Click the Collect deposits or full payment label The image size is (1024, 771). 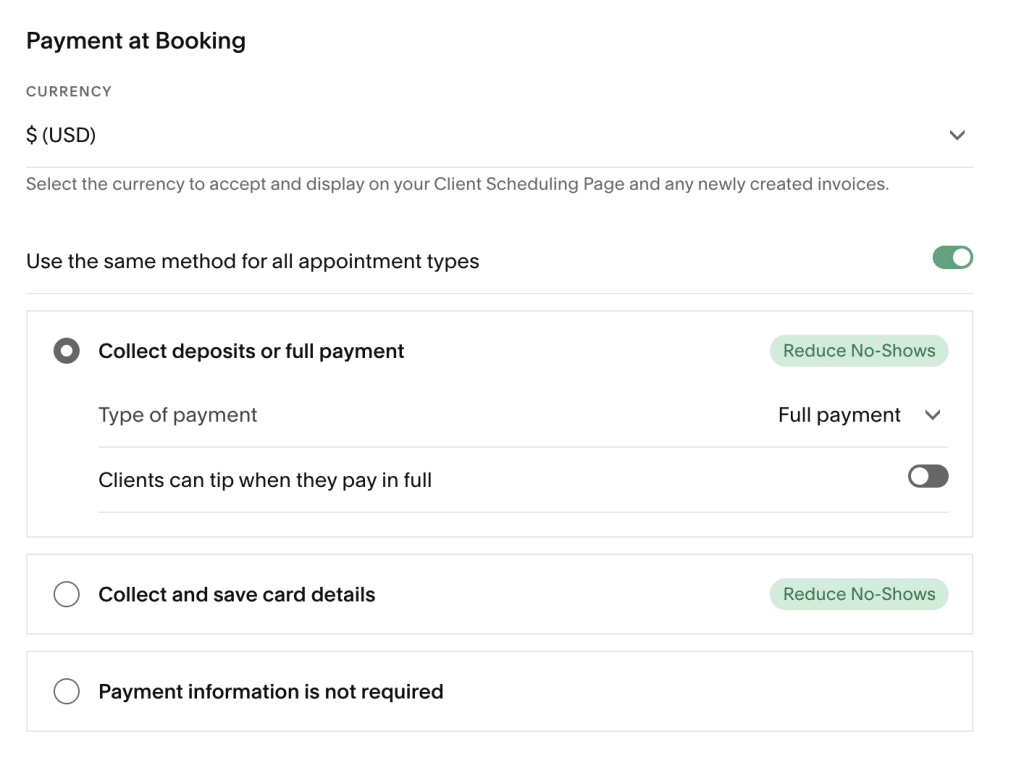(251, 351)
